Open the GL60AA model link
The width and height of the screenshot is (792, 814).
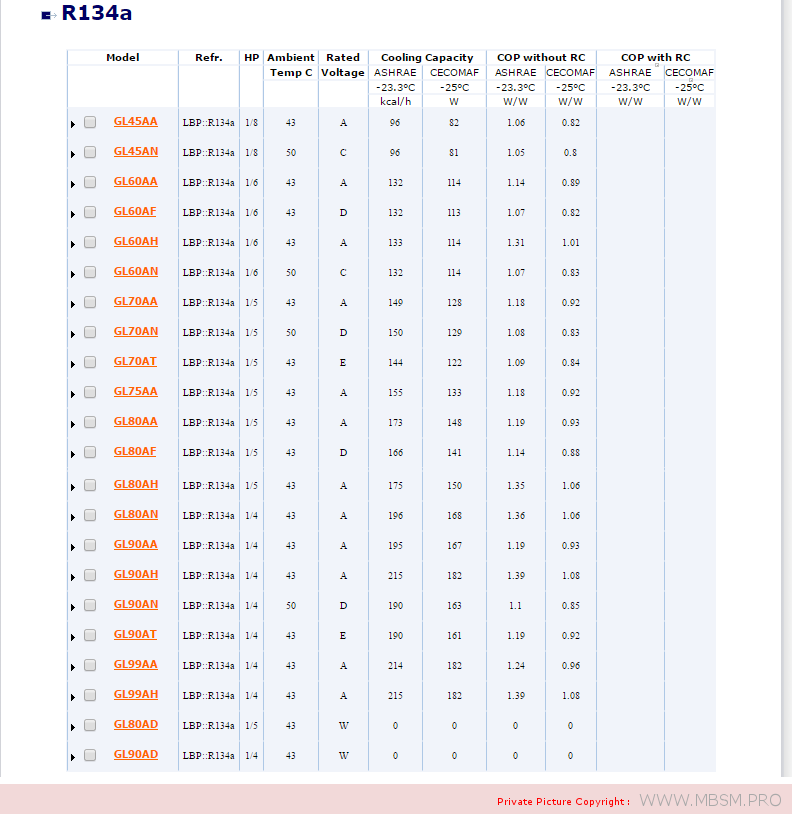[135, 182]
